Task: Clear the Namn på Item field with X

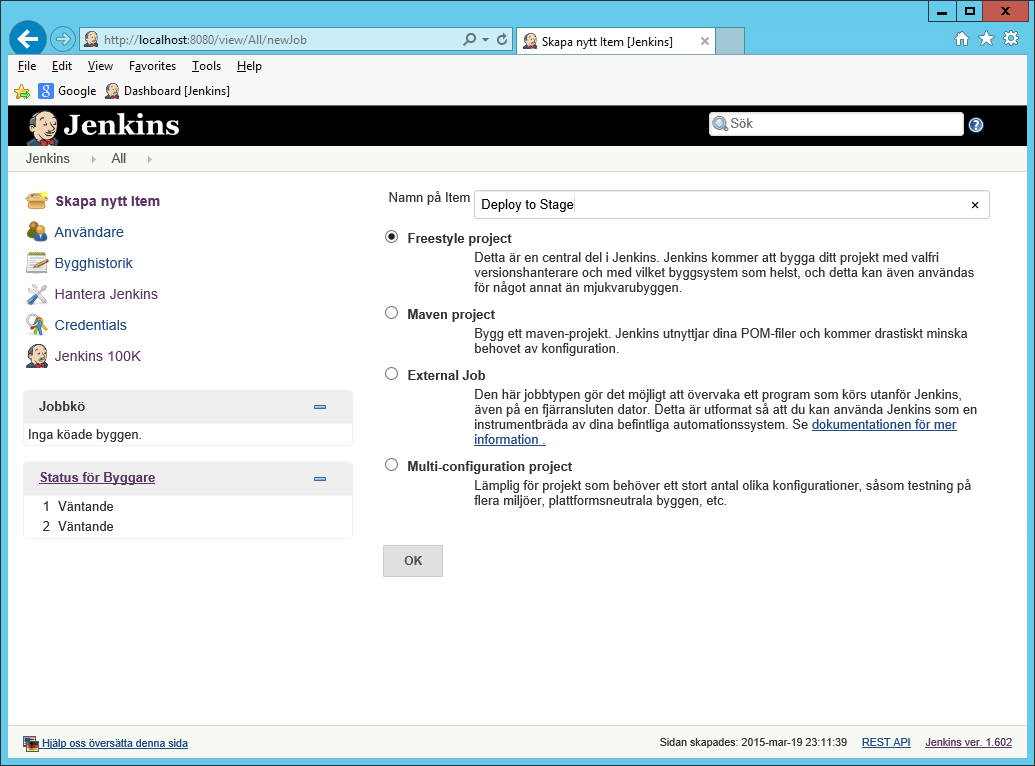Action: coord(975,205)
